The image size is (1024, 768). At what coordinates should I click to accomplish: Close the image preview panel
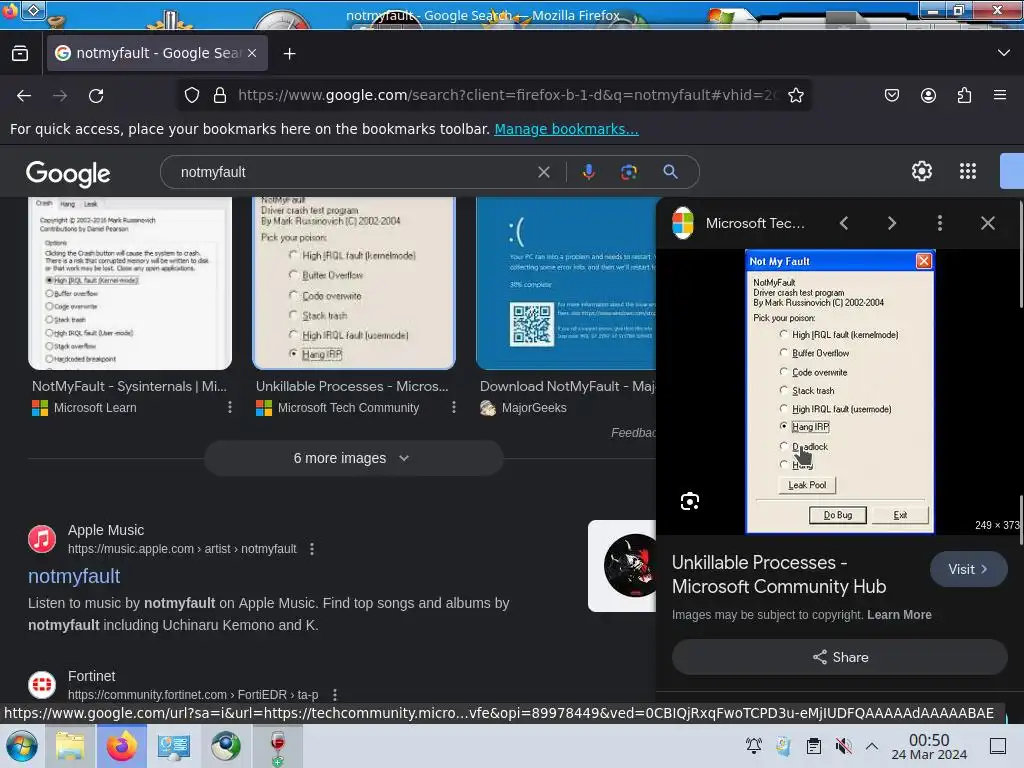(x=987, y=223)
